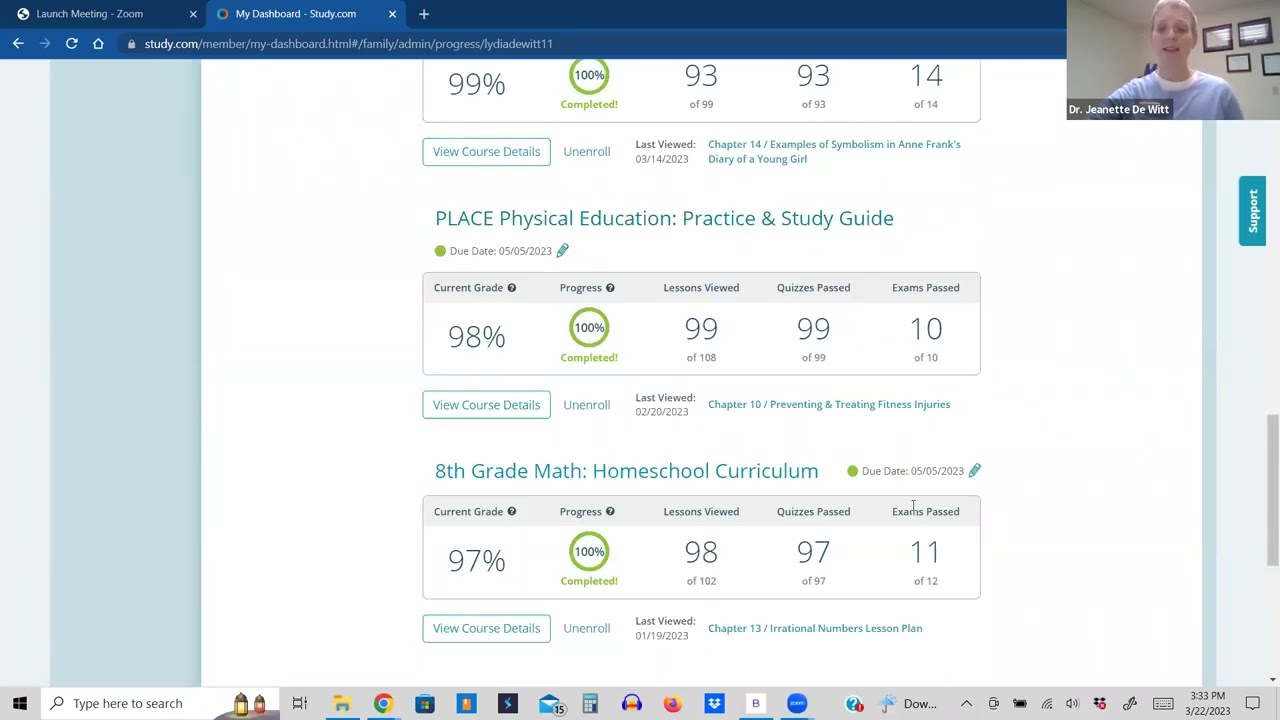Go to the browser home page icon
Viewport: 1280px width, 720px height.
click(98, 43)
